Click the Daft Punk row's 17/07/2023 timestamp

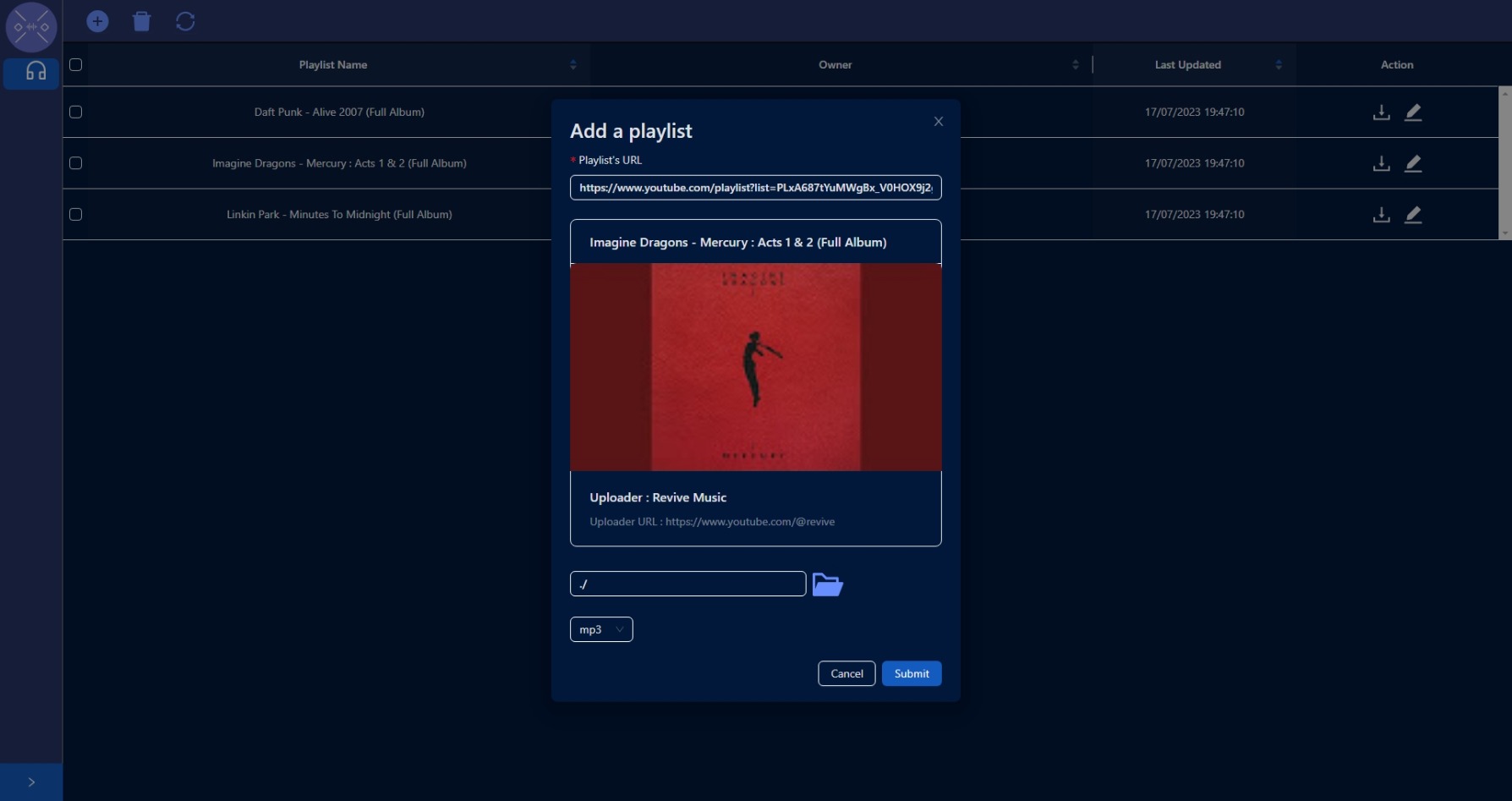click(1194, 112)
